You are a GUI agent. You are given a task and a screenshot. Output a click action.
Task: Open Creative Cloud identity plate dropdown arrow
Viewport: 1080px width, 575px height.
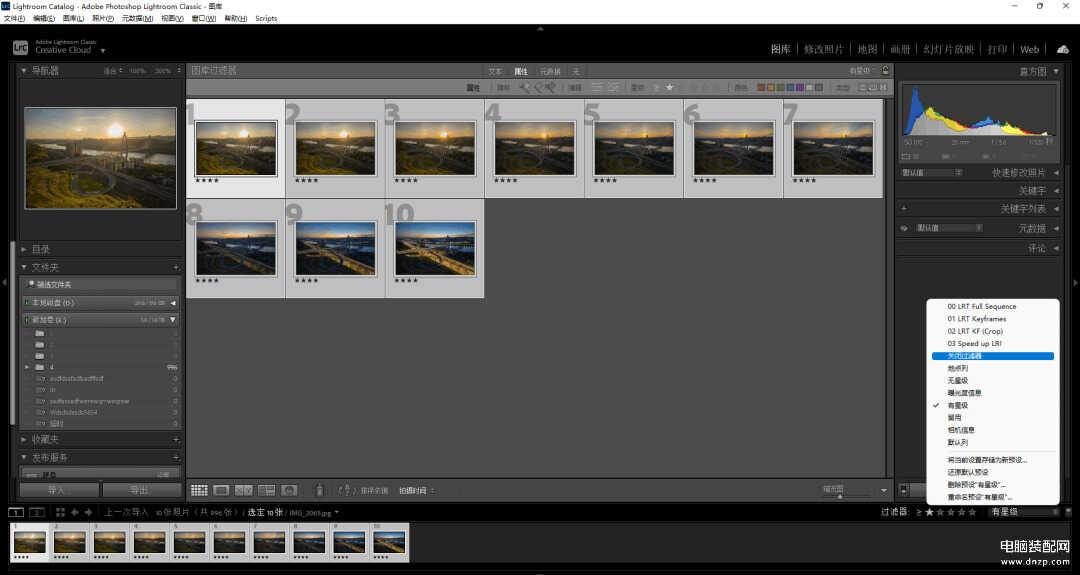pos(103,50)
